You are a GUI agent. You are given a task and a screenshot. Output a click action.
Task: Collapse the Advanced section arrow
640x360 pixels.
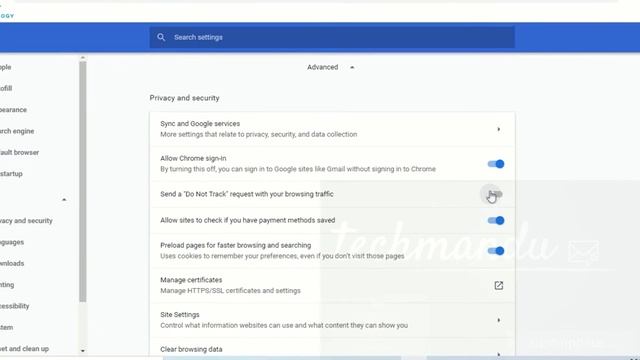pos(352,67)
